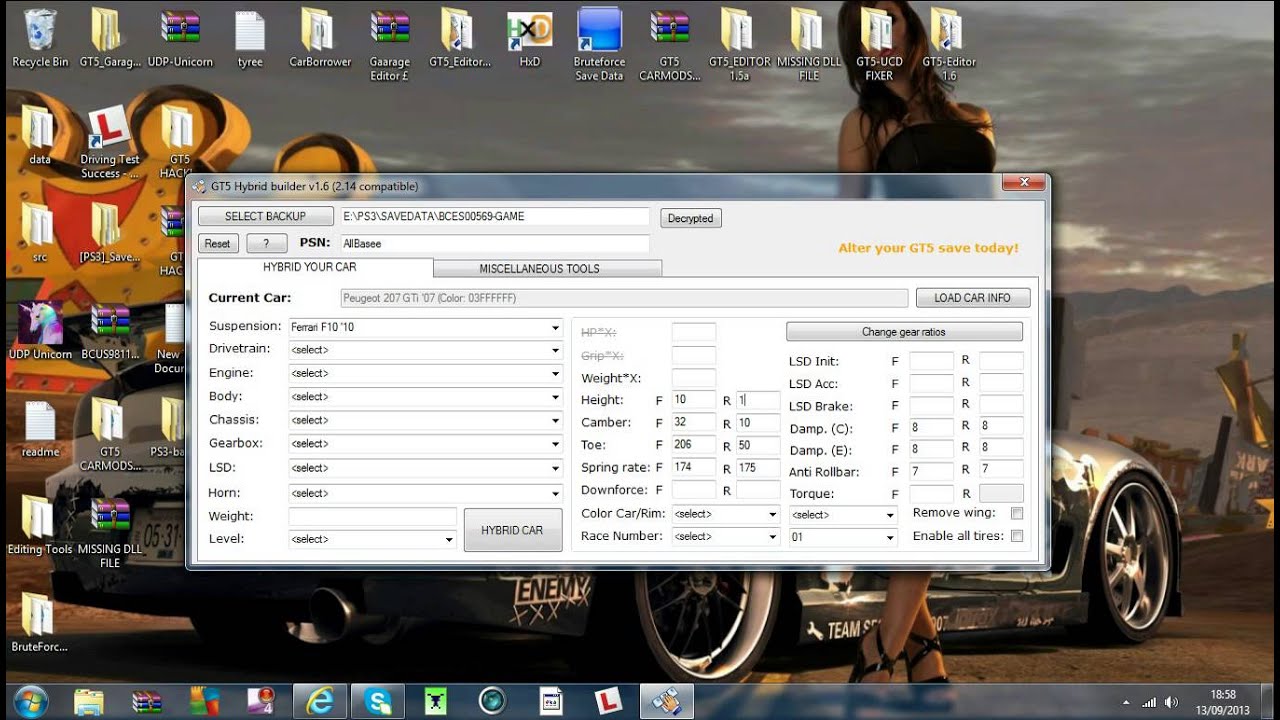Open the CarBorrower folder icon

[320, 39]
